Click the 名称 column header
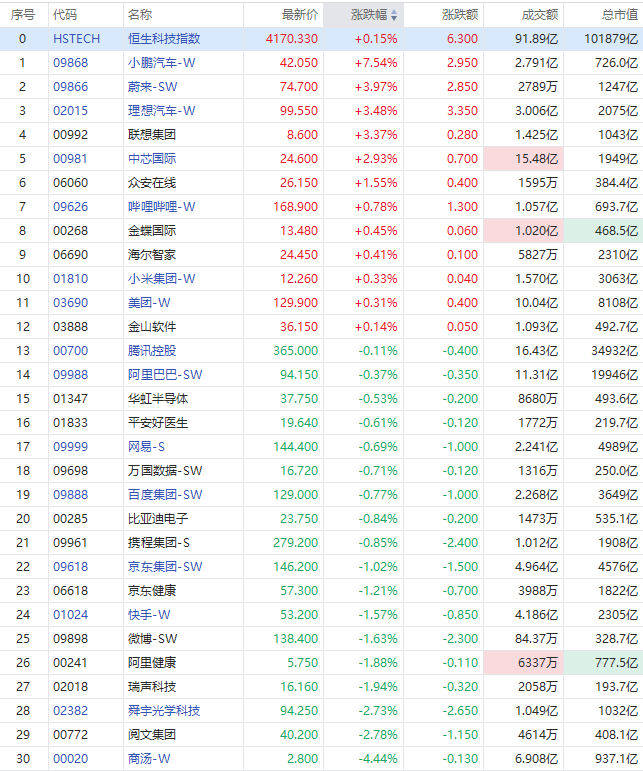The width and height of the screenshot is (643, 771). point(140,15)
